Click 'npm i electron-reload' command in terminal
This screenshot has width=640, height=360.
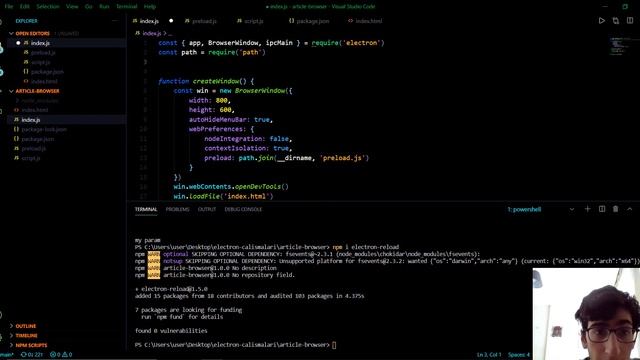tap(366, 247)
